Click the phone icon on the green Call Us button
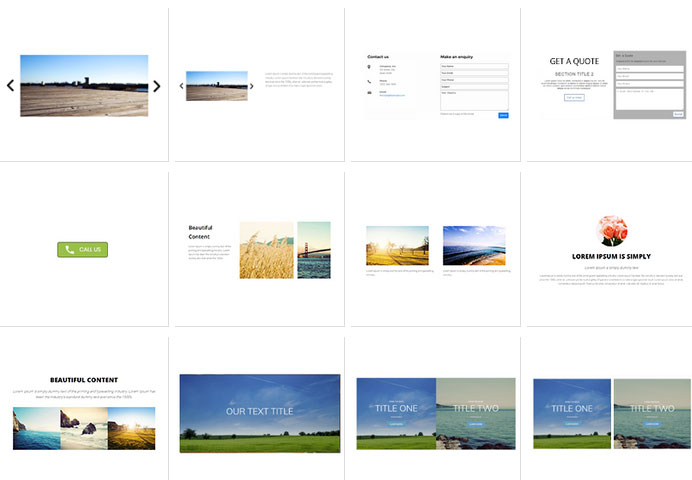Image resolution: width=692 pixels, height=480 pixels. [69, 249]
